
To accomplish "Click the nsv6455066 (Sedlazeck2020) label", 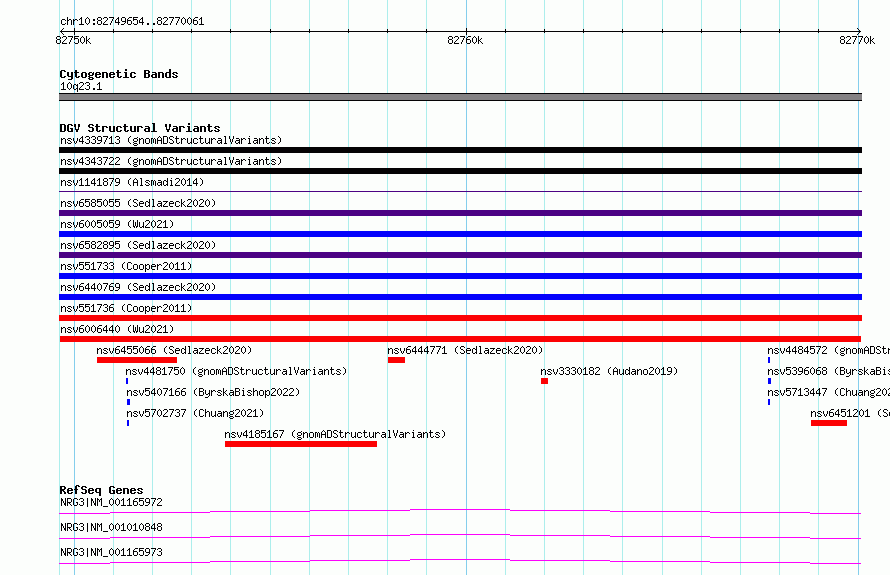I will [x=174, y=350].
